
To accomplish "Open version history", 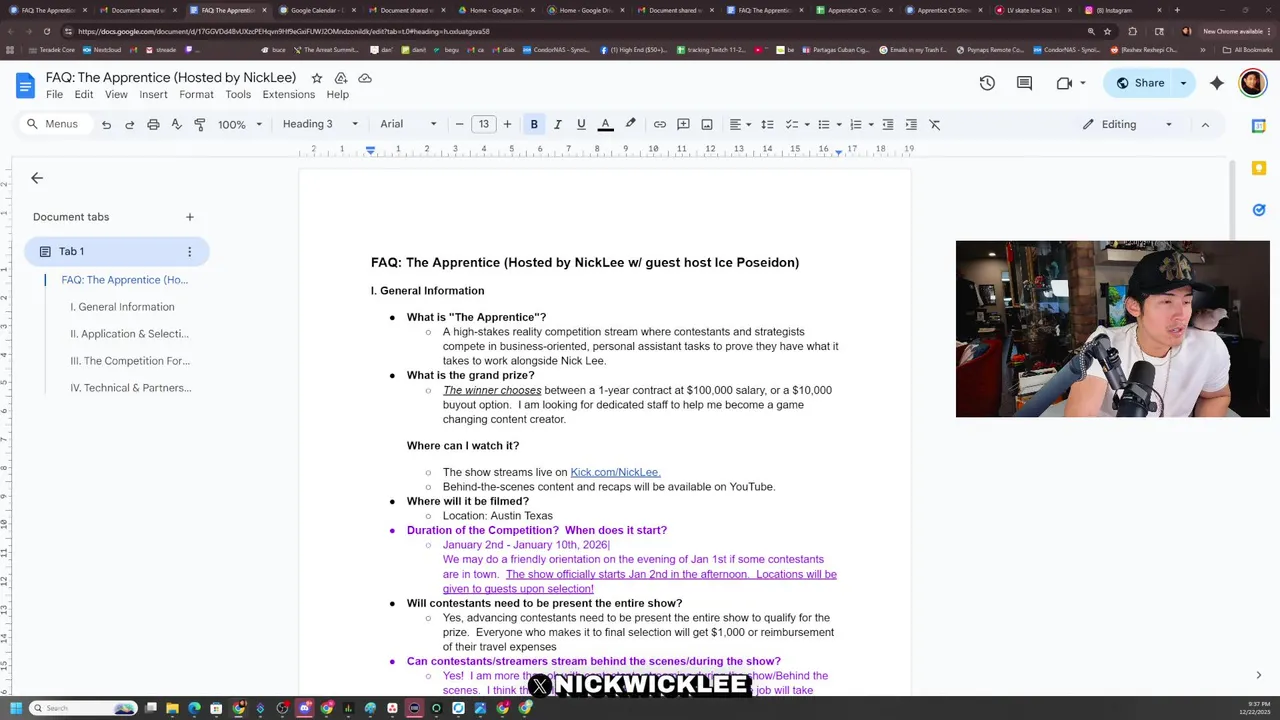I will [987, 83].
